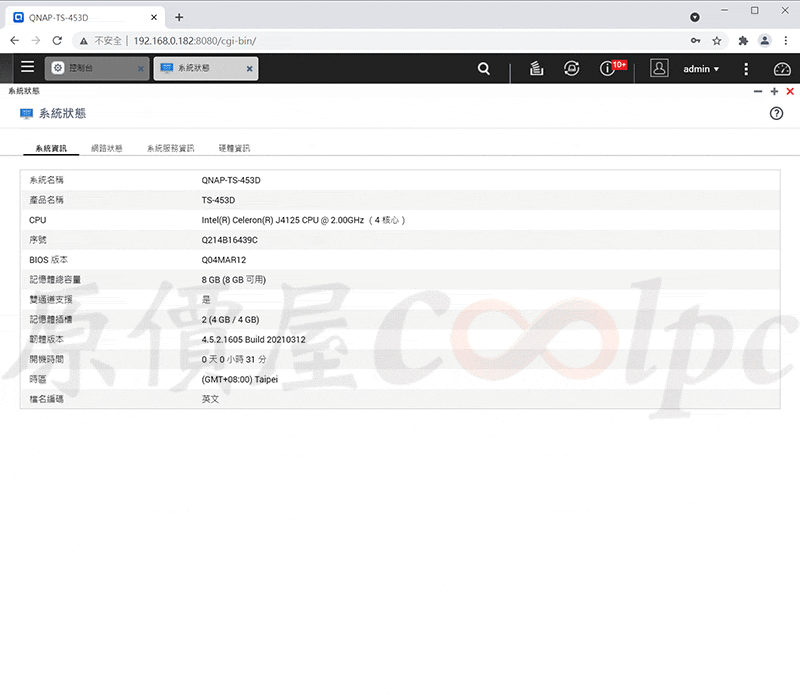Click memory slots value 2 (4 GB / 4 GB)

[x=230, y=319]
